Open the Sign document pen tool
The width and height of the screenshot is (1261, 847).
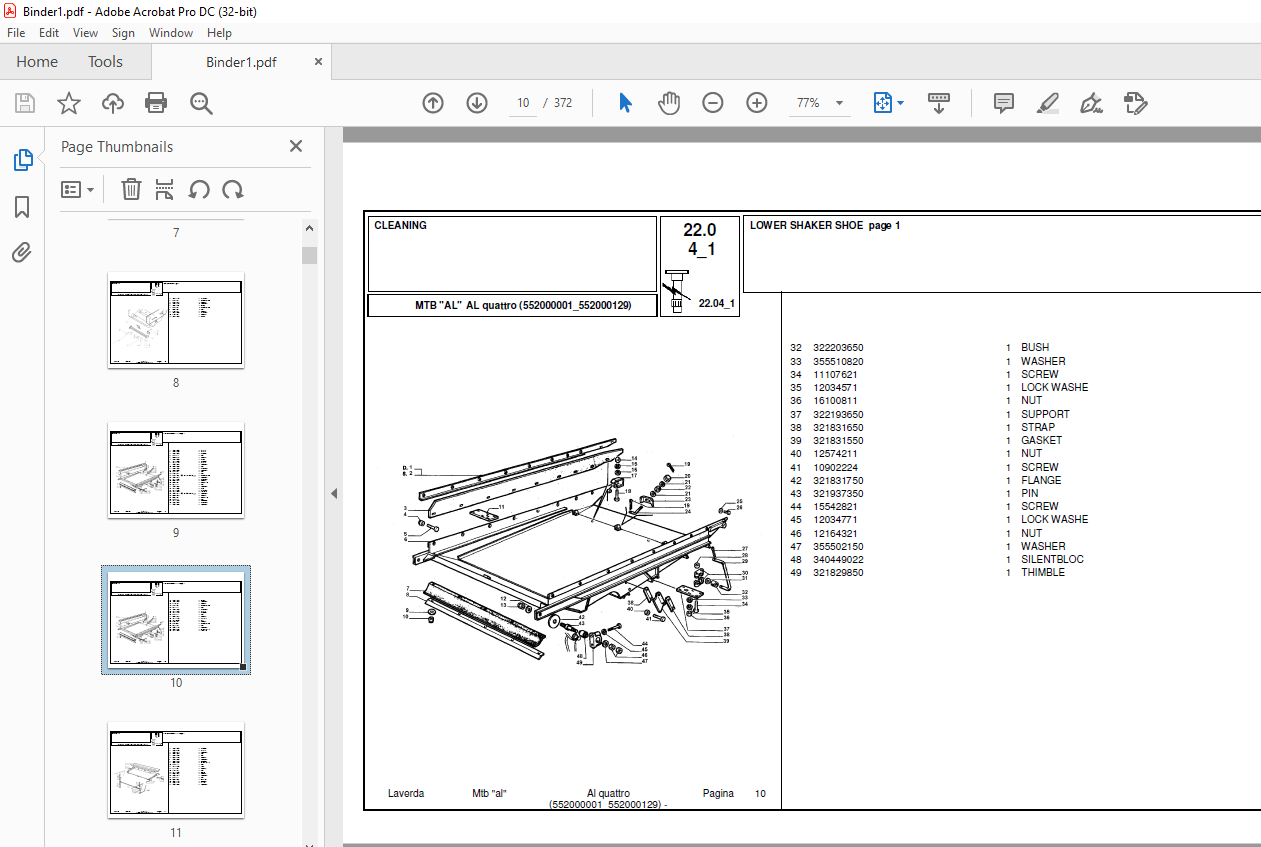pos(1091,103)
